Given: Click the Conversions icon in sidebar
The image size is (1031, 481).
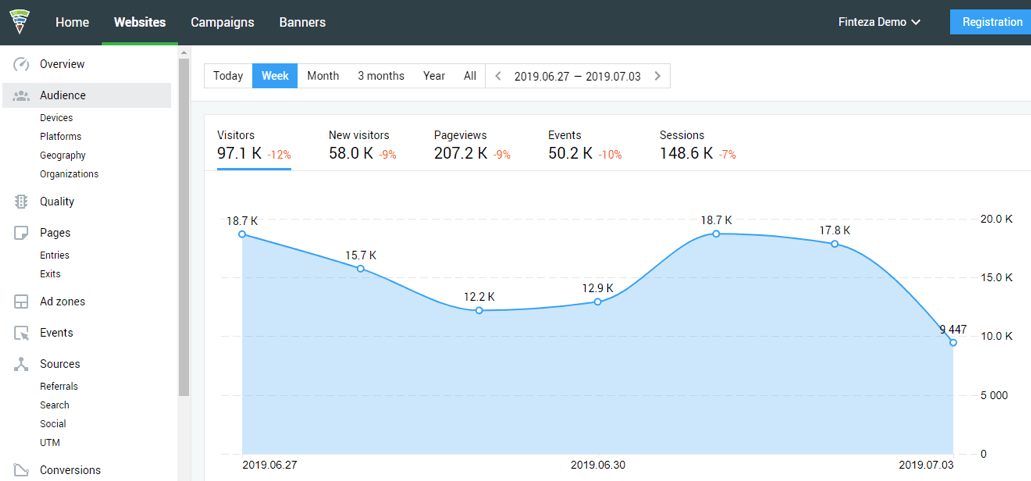Looking at the screenshot, I should tap(21, 470).
